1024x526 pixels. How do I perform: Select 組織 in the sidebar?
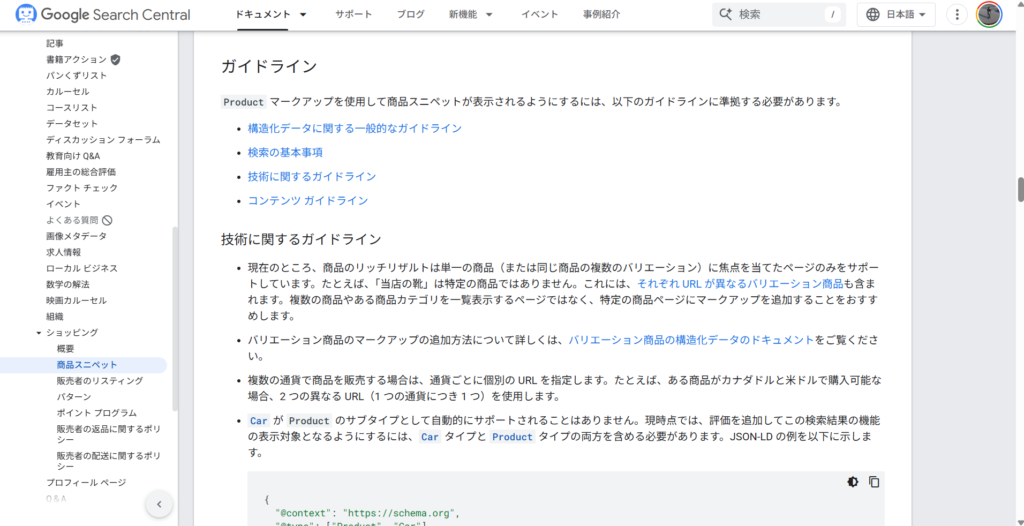pos(55,316)
